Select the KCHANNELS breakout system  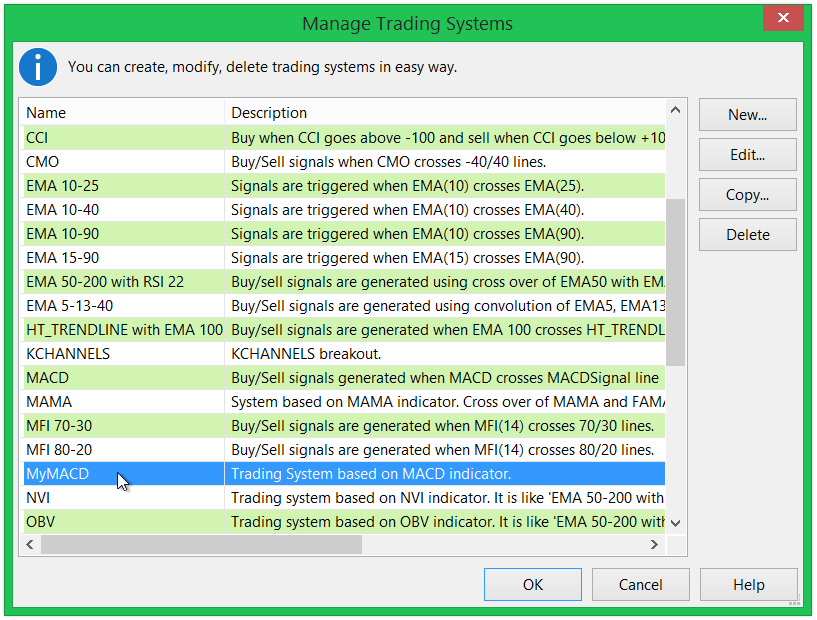pos(120,353)
